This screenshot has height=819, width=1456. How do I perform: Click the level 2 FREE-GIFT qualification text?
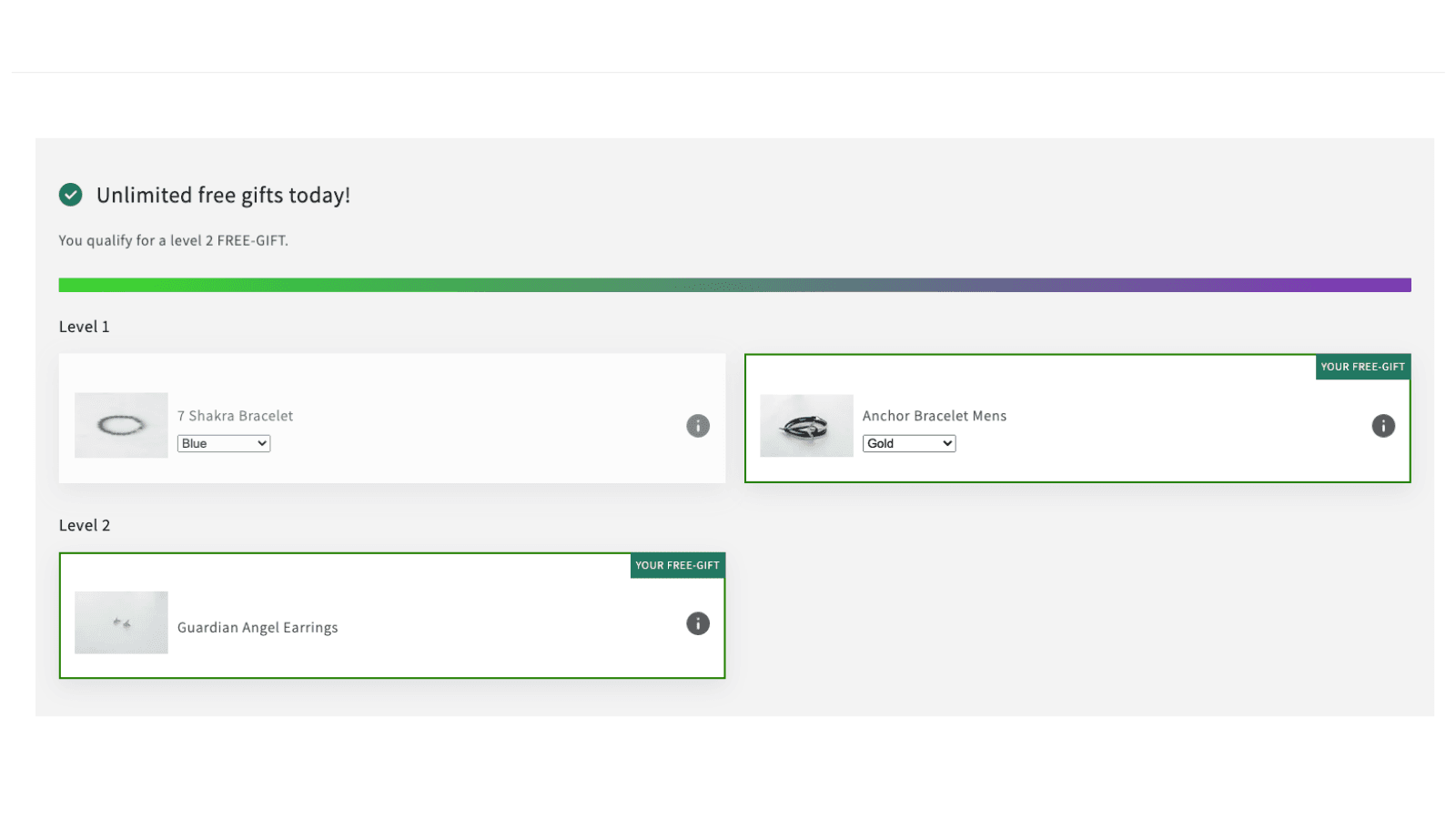point(173,240)
